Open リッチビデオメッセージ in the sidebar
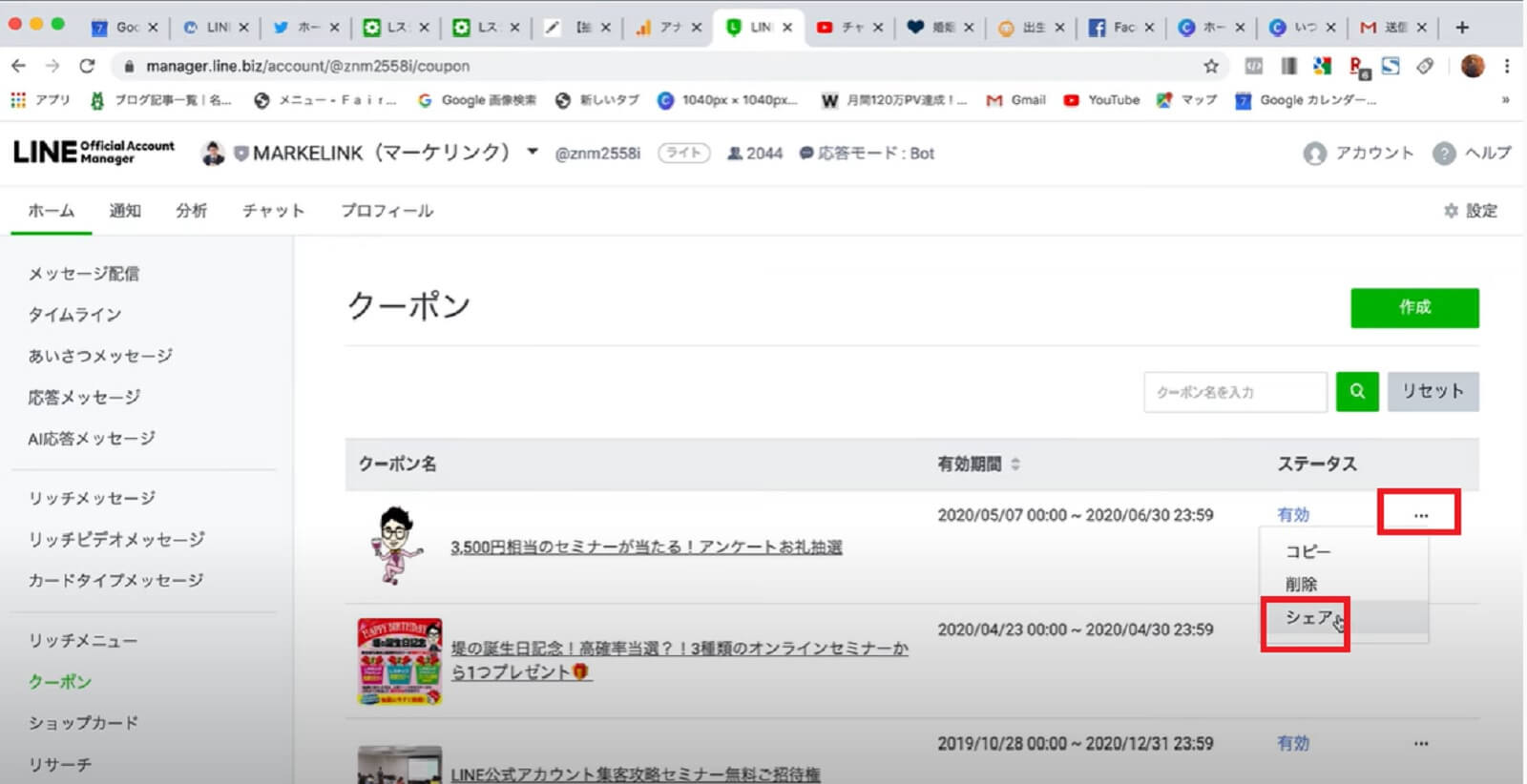Screen dimensions: 1527x784 pos(116,539)
